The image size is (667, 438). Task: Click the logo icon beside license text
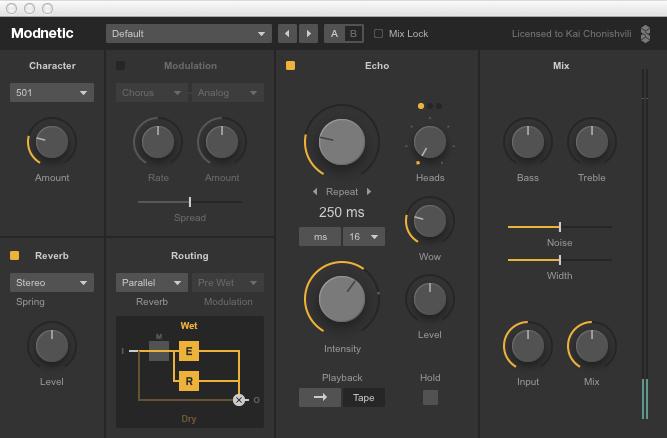pyautogui.click(x=645, y=34)
